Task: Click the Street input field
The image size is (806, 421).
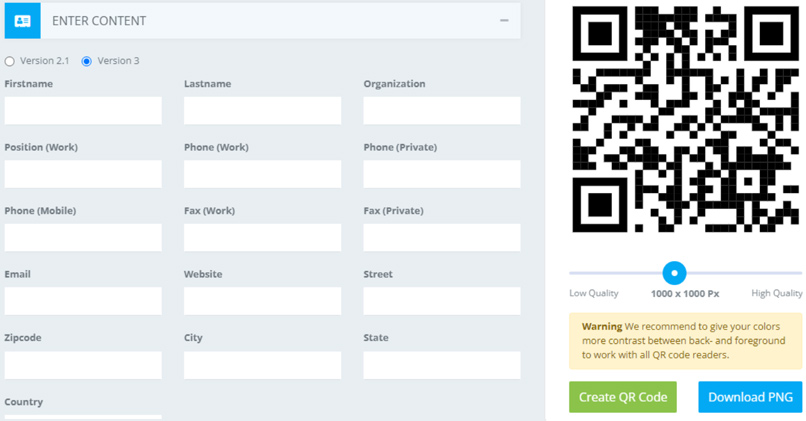Action: click(x=442, y=301)
